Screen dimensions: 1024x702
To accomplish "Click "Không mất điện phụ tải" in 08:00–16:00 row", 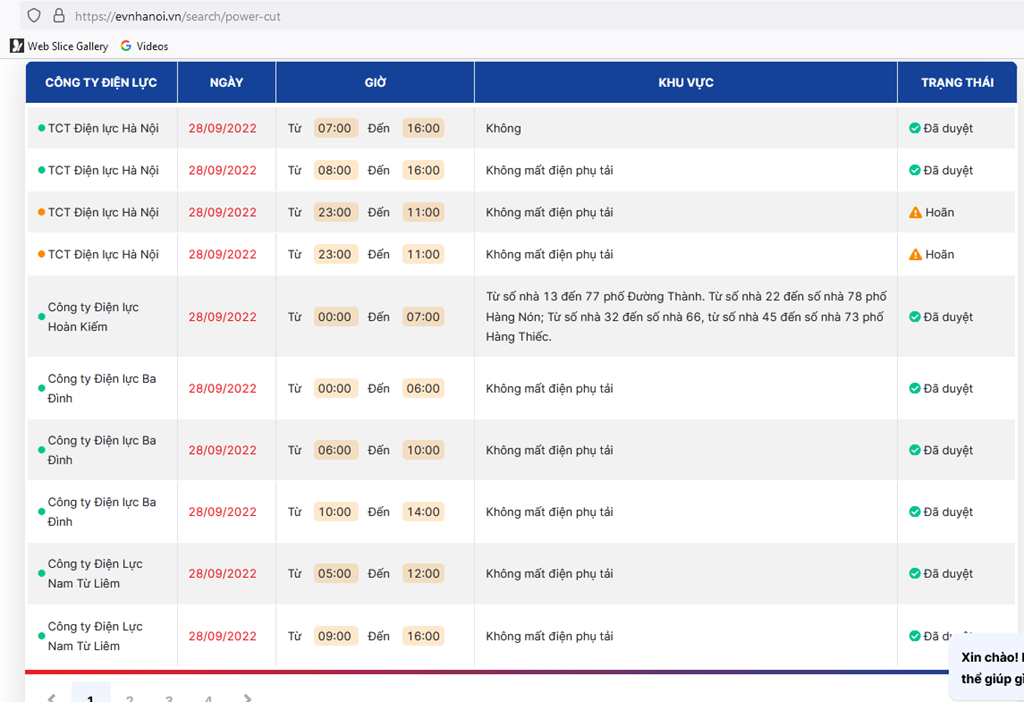I will click(549, 170).
